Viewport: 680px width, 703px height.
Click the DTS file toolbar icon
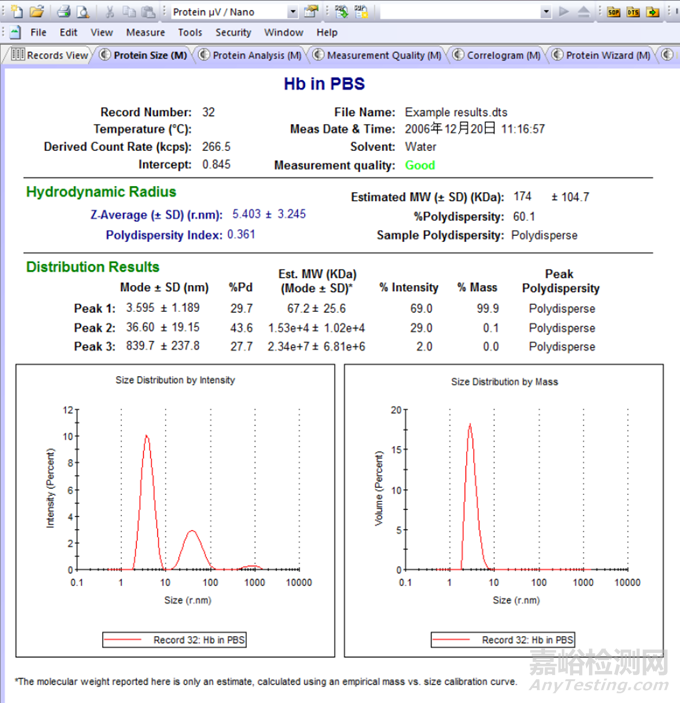(x=633, y=12)
